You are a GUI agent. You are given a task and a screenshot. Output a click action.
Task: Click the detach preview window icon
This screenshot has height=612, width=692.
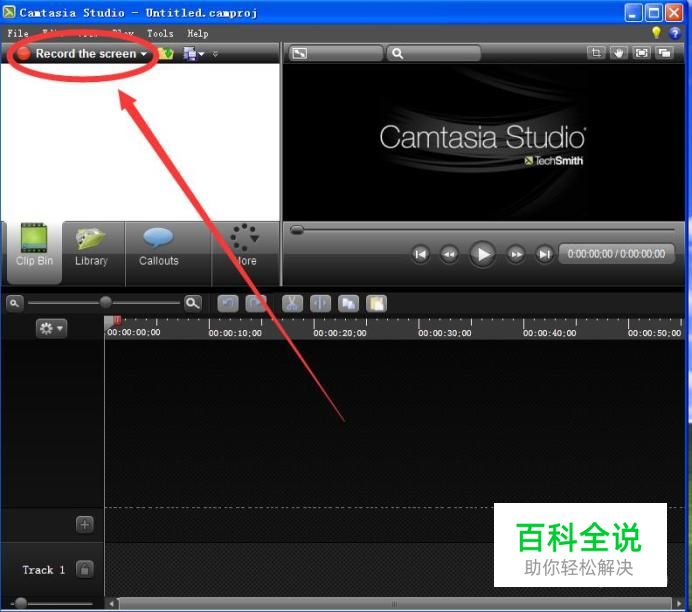[x=664, y=53]
